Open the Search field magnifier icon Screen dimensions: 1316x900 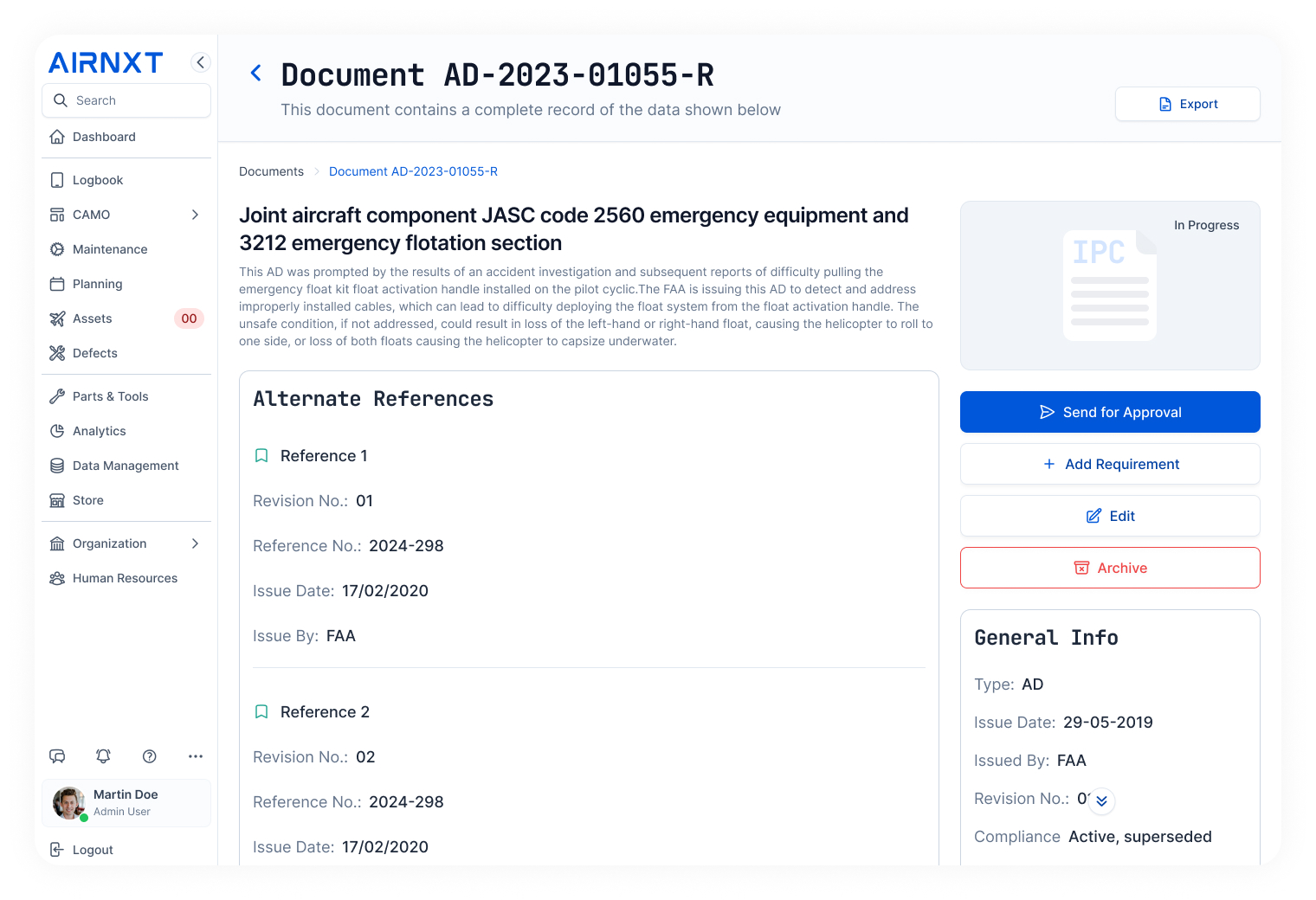[60, 100]
